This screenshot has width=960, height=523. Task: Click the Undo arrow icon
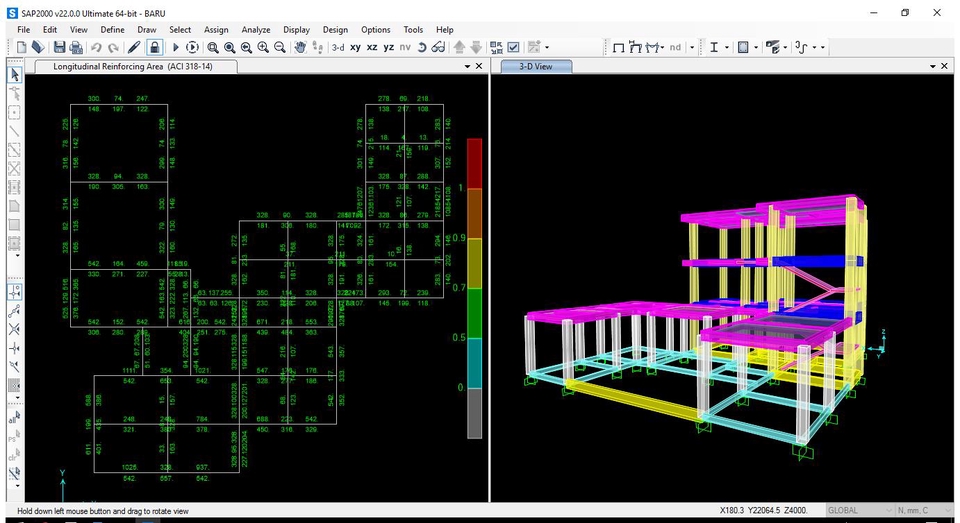pyautogui.click(x=96, y=47)
